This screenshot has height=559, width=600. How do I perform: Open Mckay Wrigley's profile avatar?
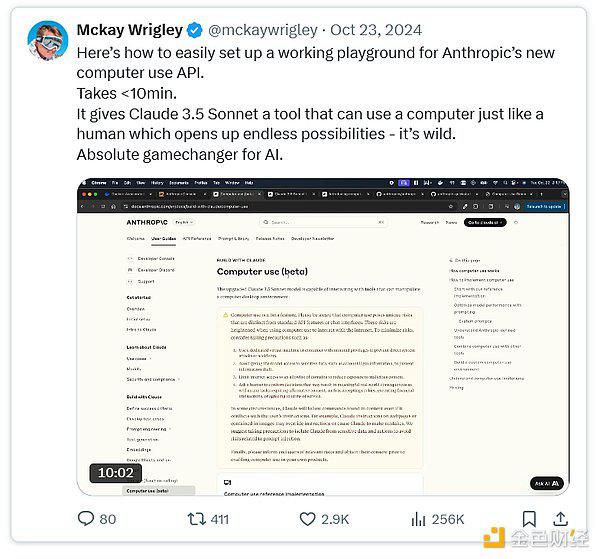click(48, 41)
